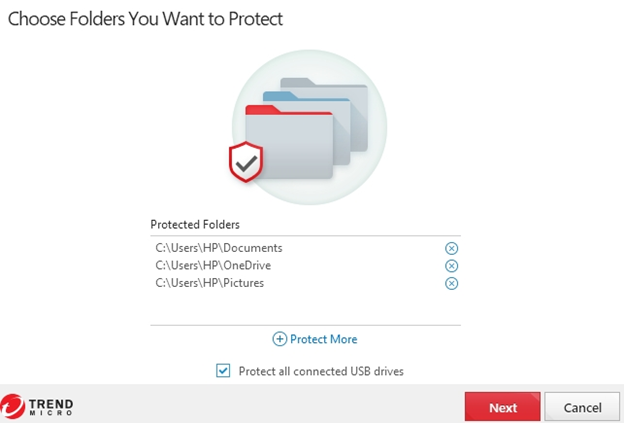Screen dimensions: 624x423
Task: Uncheck Protect all connected USB drives checkbox
Action: click(x=223, y=370)
